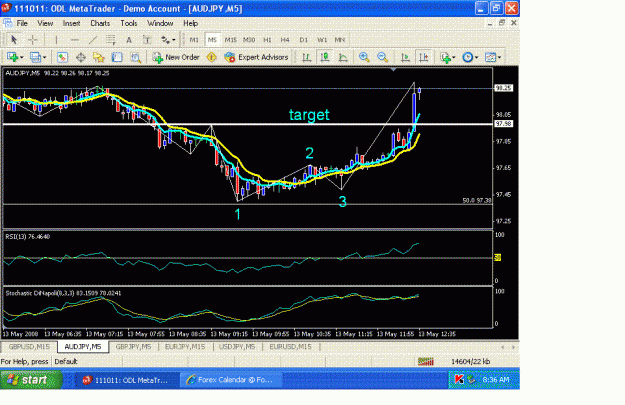Viewport: 625px width, 405px height.
Task: Switch chart to candlesticks style
Action: click(x=324, y=57)
